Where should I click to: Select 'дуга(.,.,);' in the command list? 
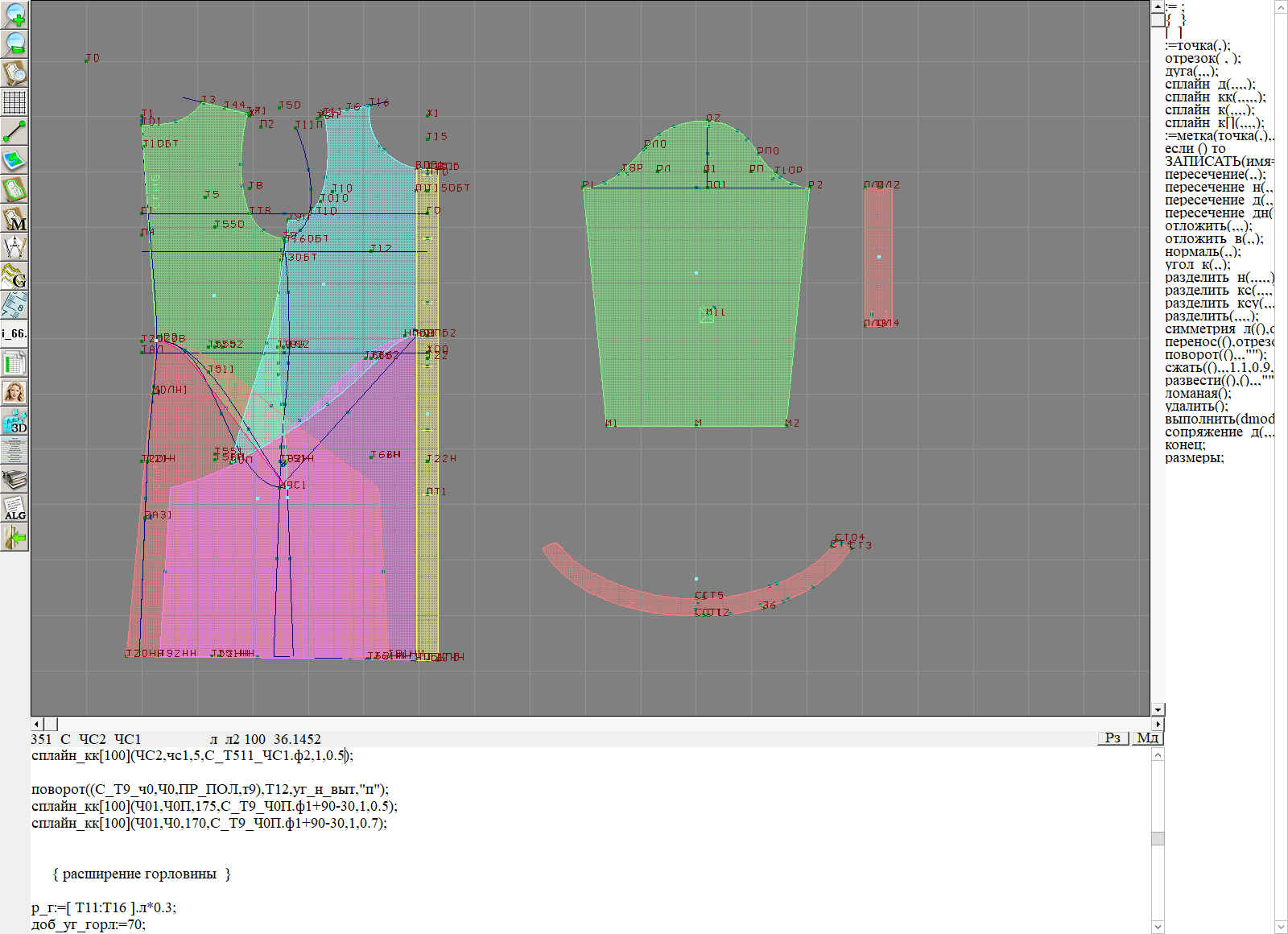[x=1191, y=72]
